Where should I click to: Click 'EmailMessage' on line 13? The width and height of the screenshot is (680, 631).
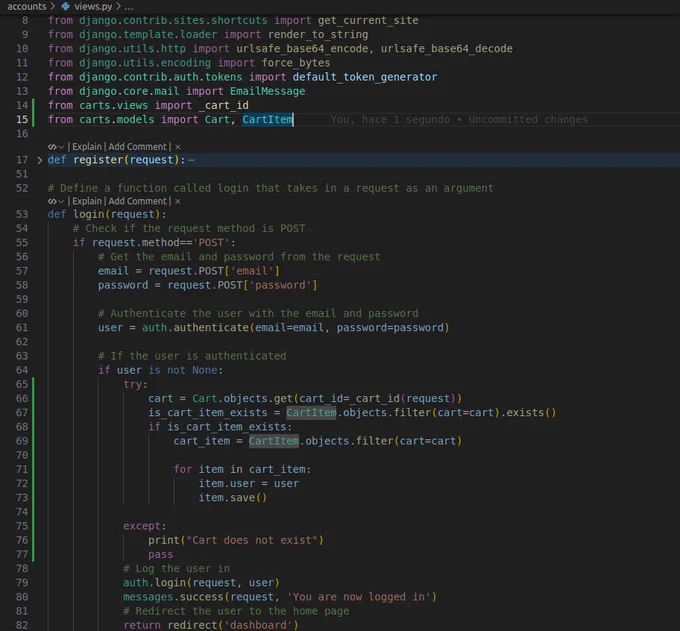[268, 91]
